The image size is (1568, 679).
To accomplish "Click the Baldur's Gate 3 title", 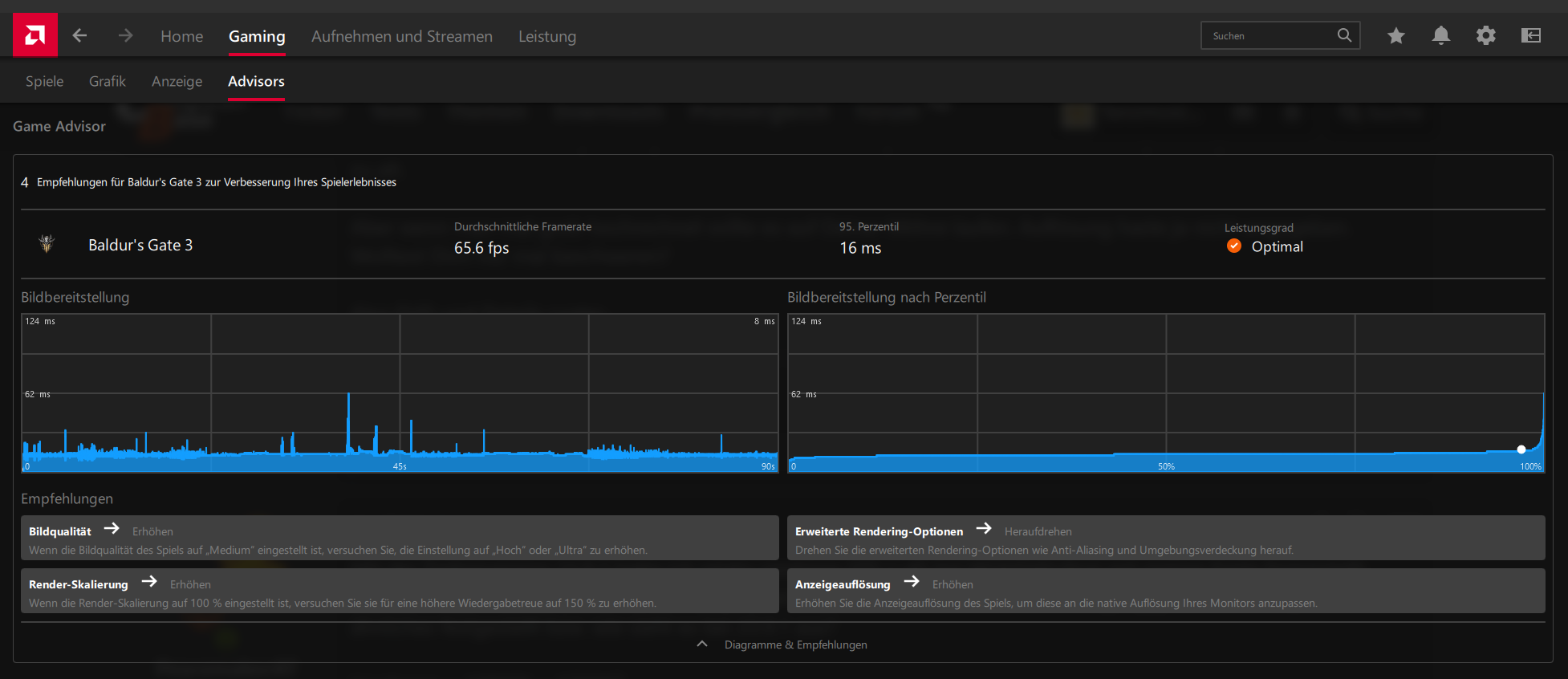I will coord(140,245).
